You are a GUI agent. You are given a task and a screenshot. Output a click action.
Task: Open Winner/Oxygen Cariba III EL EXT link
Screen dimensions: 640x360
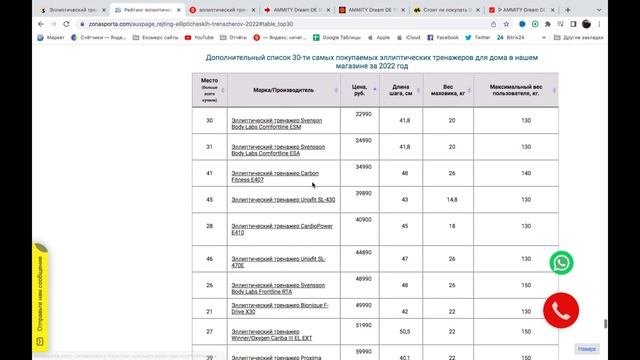tap(272, 335)
